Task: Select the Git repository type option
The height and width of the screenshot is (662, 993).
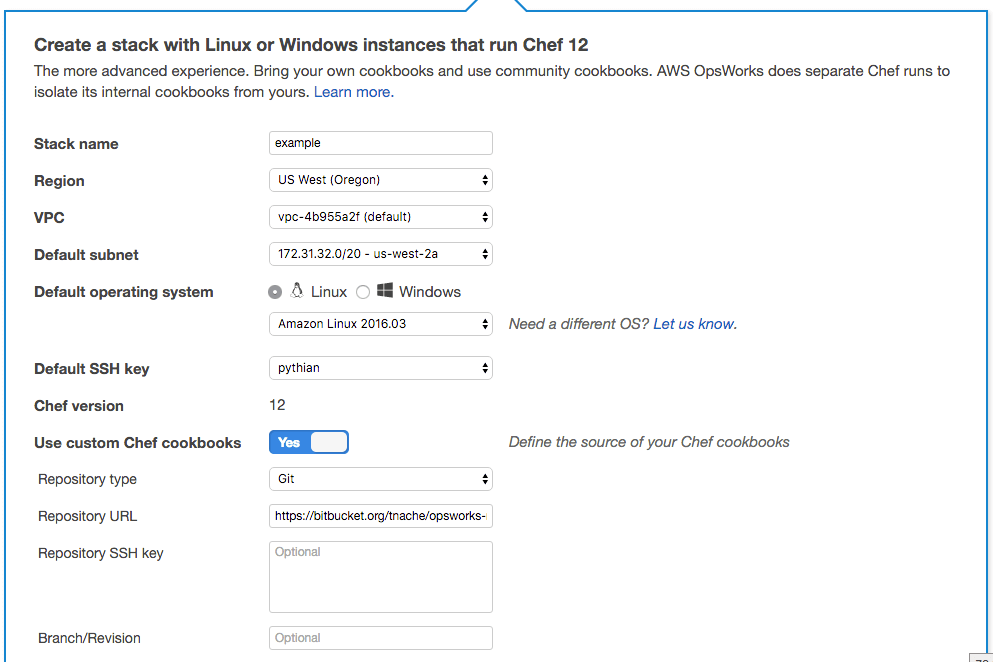Action: 380,479
